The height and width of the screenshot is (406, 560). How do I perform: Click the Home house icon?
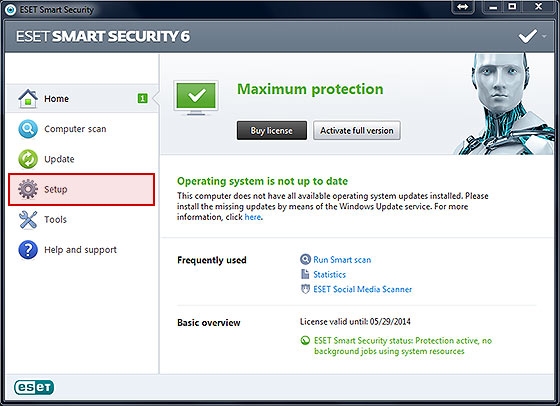[x=28, y=99]
